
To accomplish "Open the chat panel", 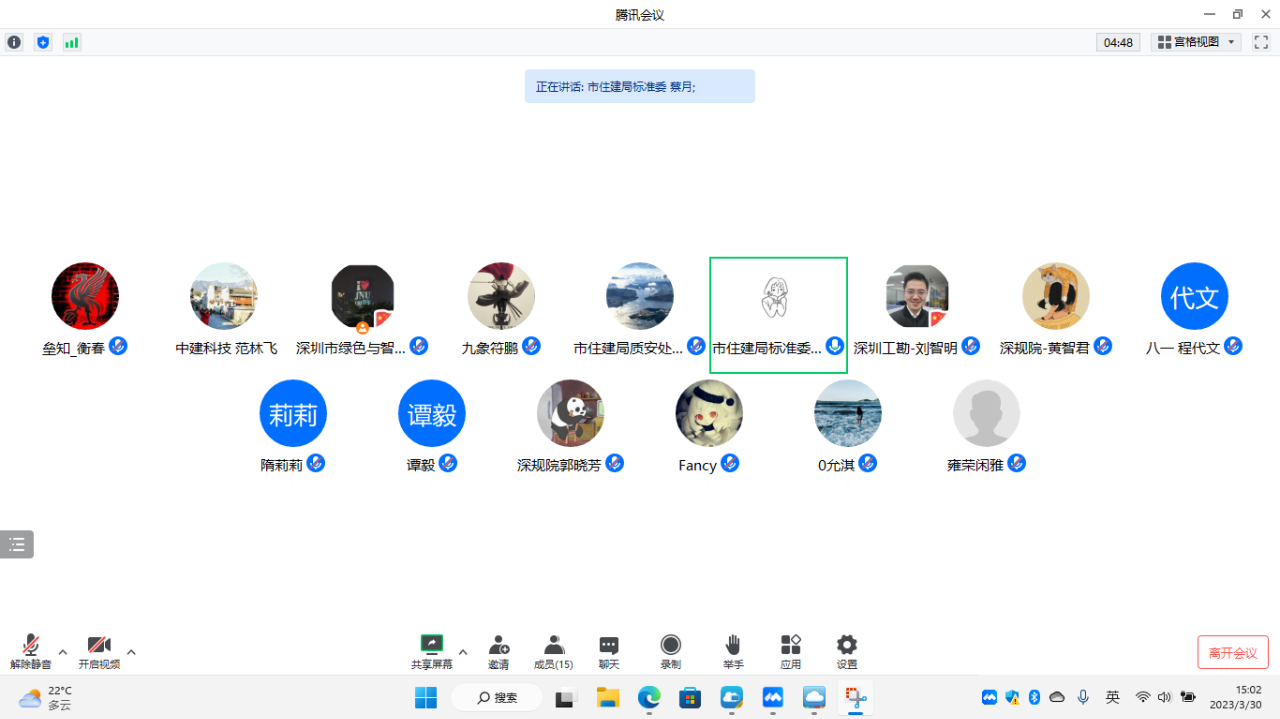I will [608, 645].
